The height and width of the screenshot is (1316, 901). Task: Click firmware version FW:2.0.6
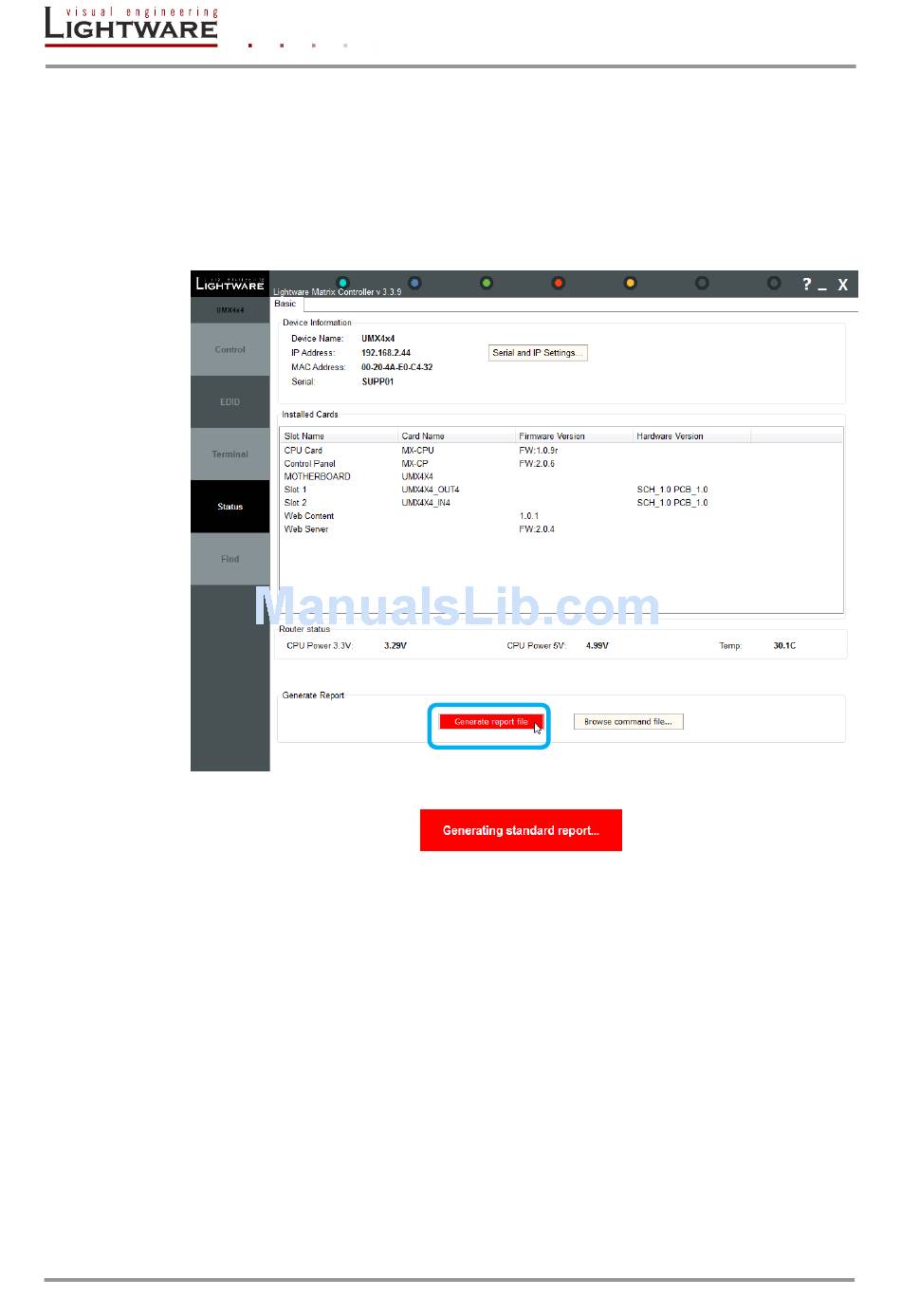tap(537, 464)
